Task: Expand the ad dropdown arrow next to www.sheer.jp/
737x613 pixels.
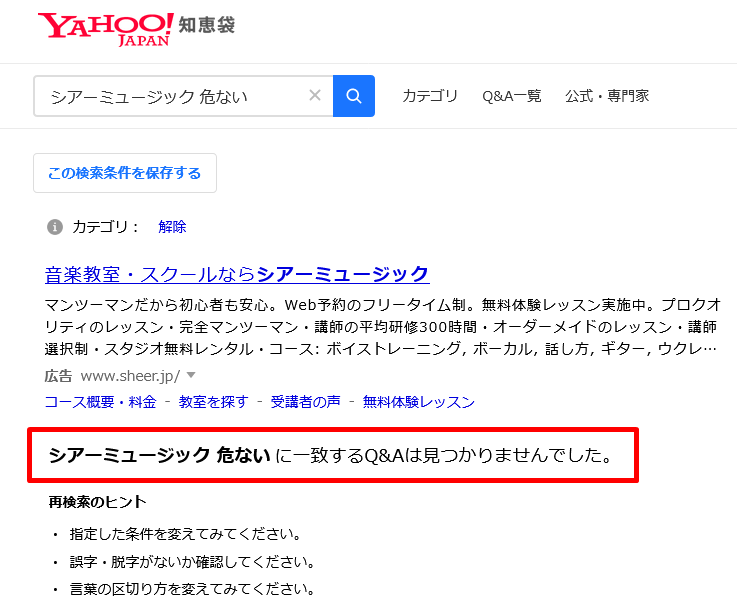Action: pyautogui.click(x=191, y=375)
